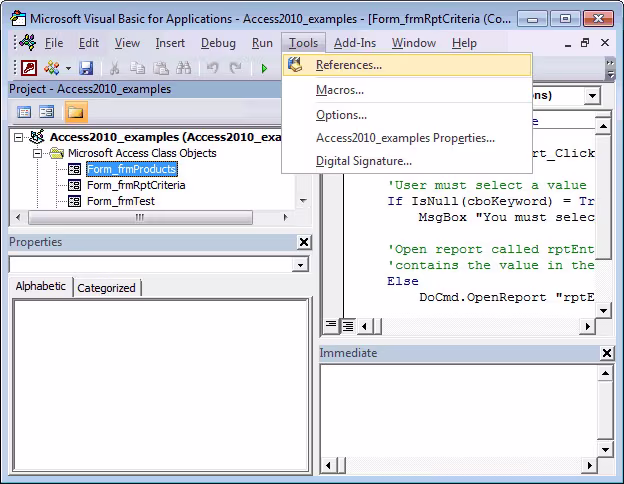Click the View Microsoft Access key icon
The height and width of the screenshot is (484, 624).
(29, 68)
